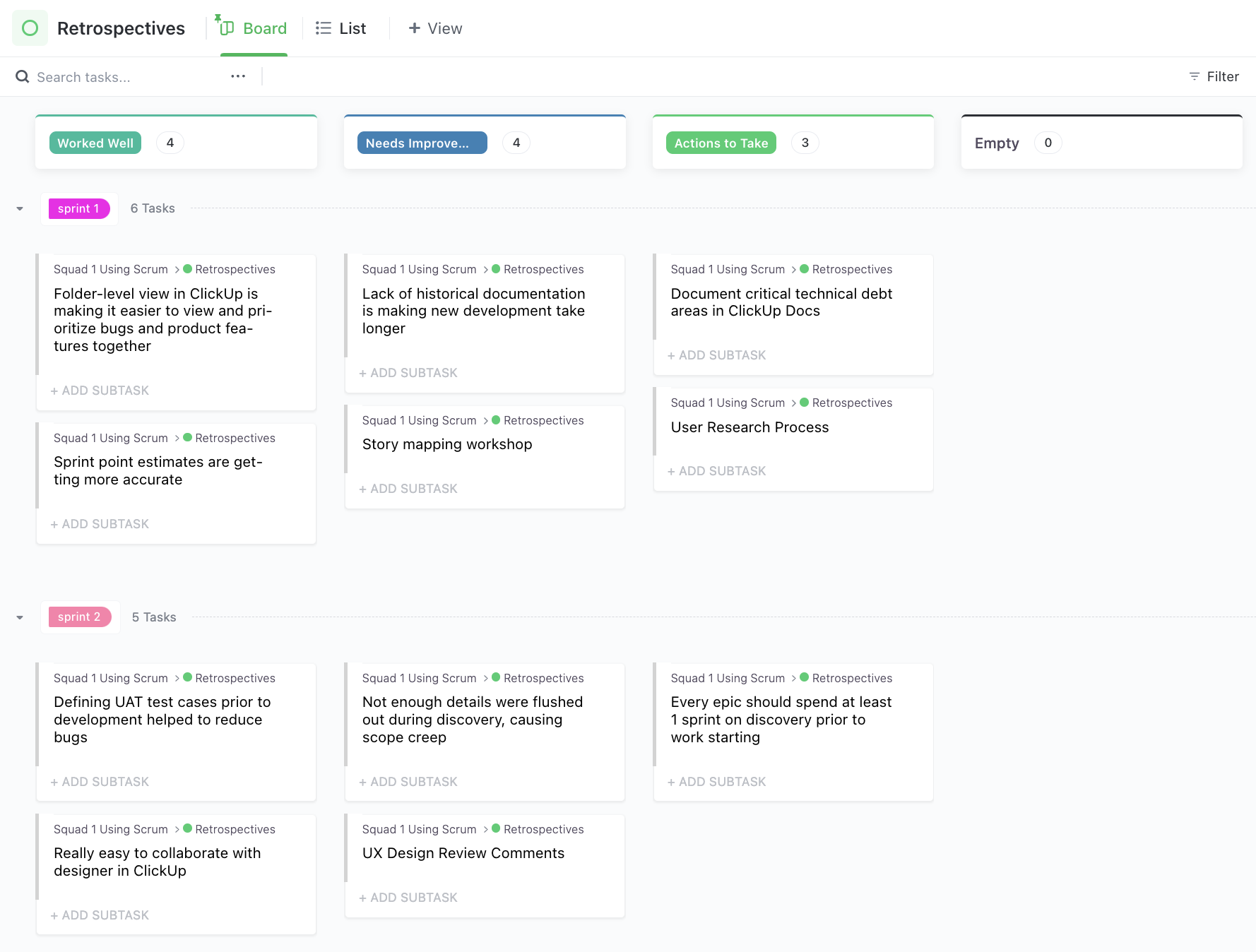Open User Research Process task

[750, 427]
